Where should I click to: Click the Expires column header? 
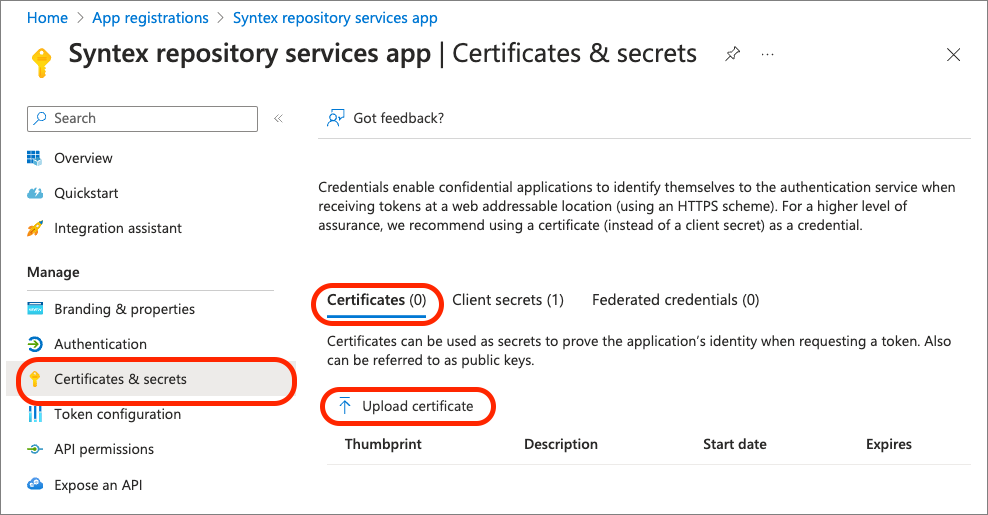point(888,444)
